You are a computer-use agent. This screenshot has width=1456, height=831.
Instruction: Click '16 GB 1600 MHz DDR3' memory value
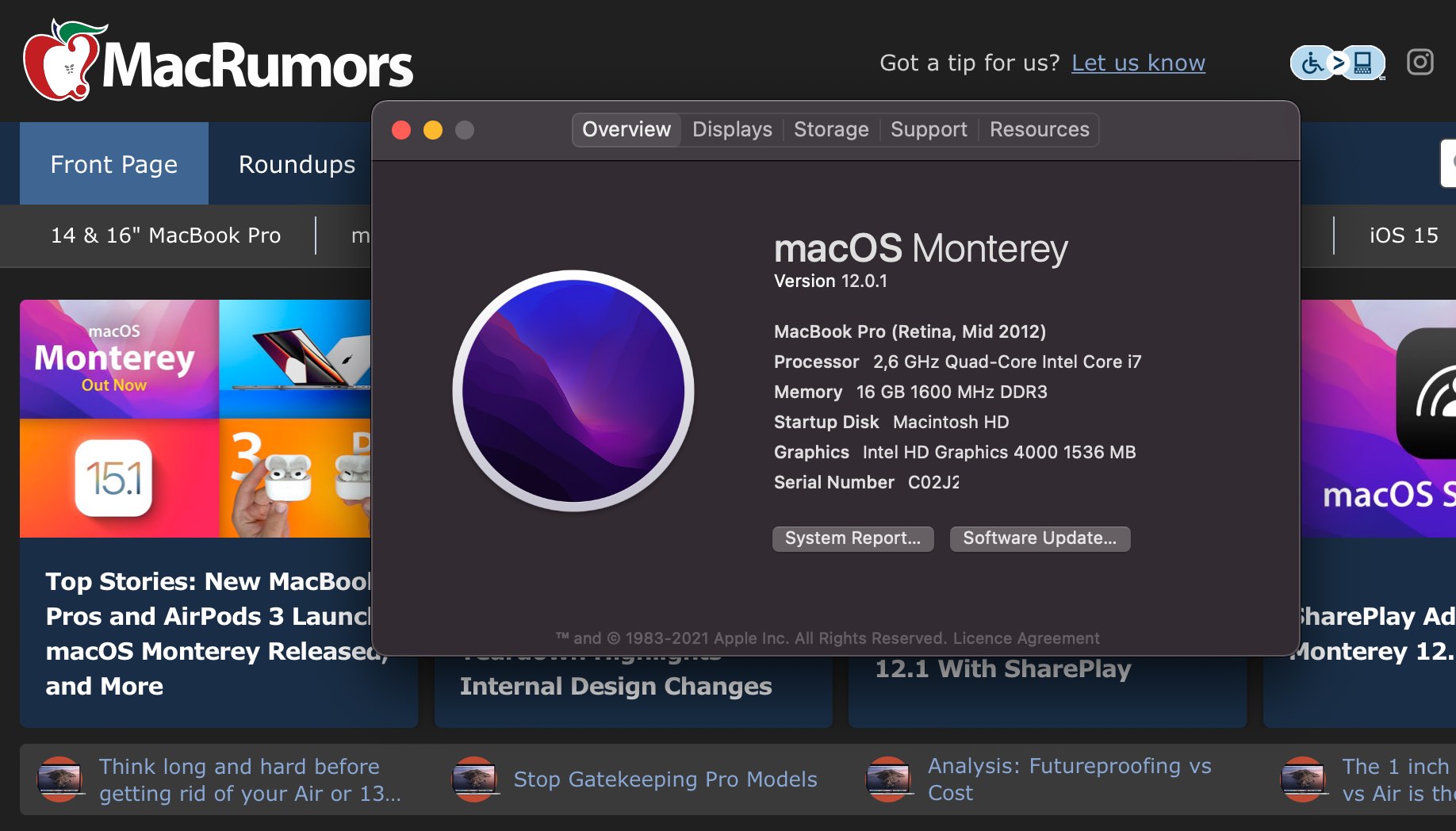click(952, 392)
